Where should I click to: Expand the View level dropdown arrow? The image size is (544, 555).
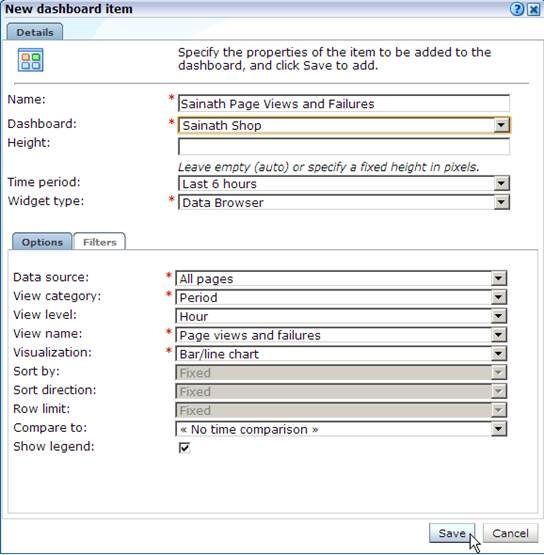498,316
